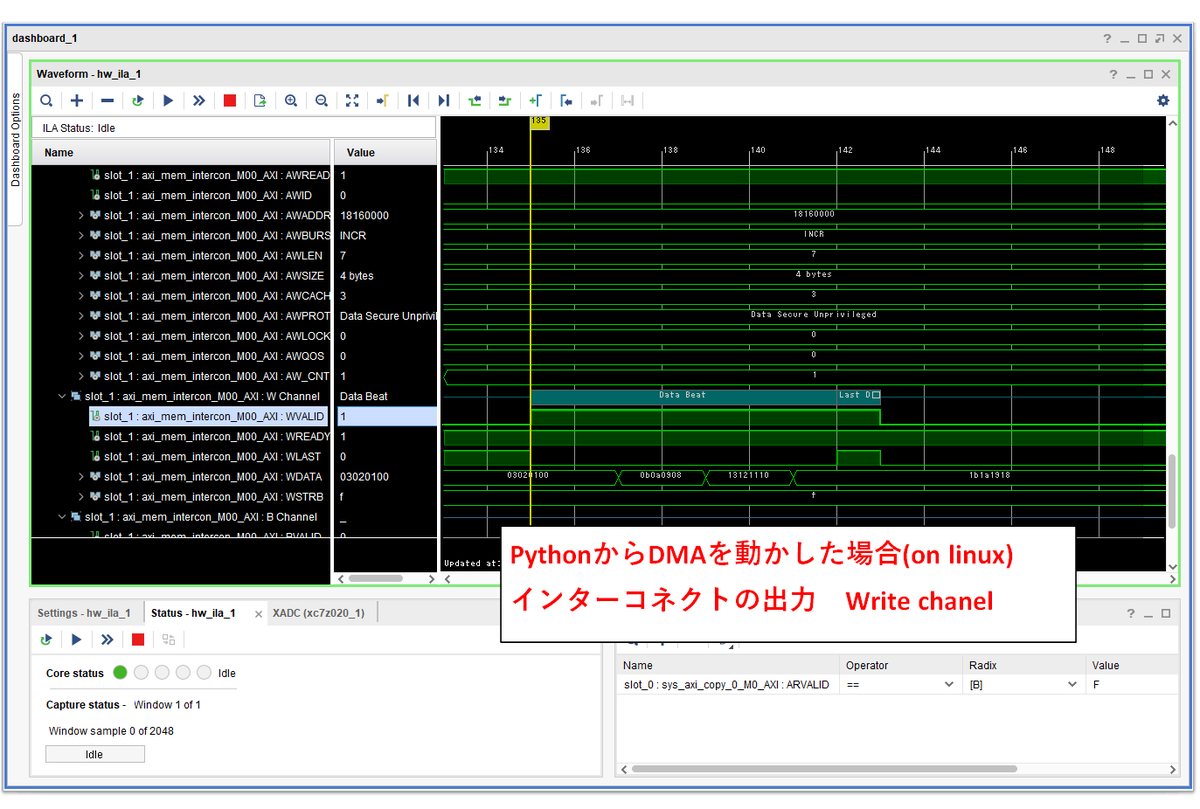Click the Value column header
This screenshot has width=1200, height=809.
385,152
